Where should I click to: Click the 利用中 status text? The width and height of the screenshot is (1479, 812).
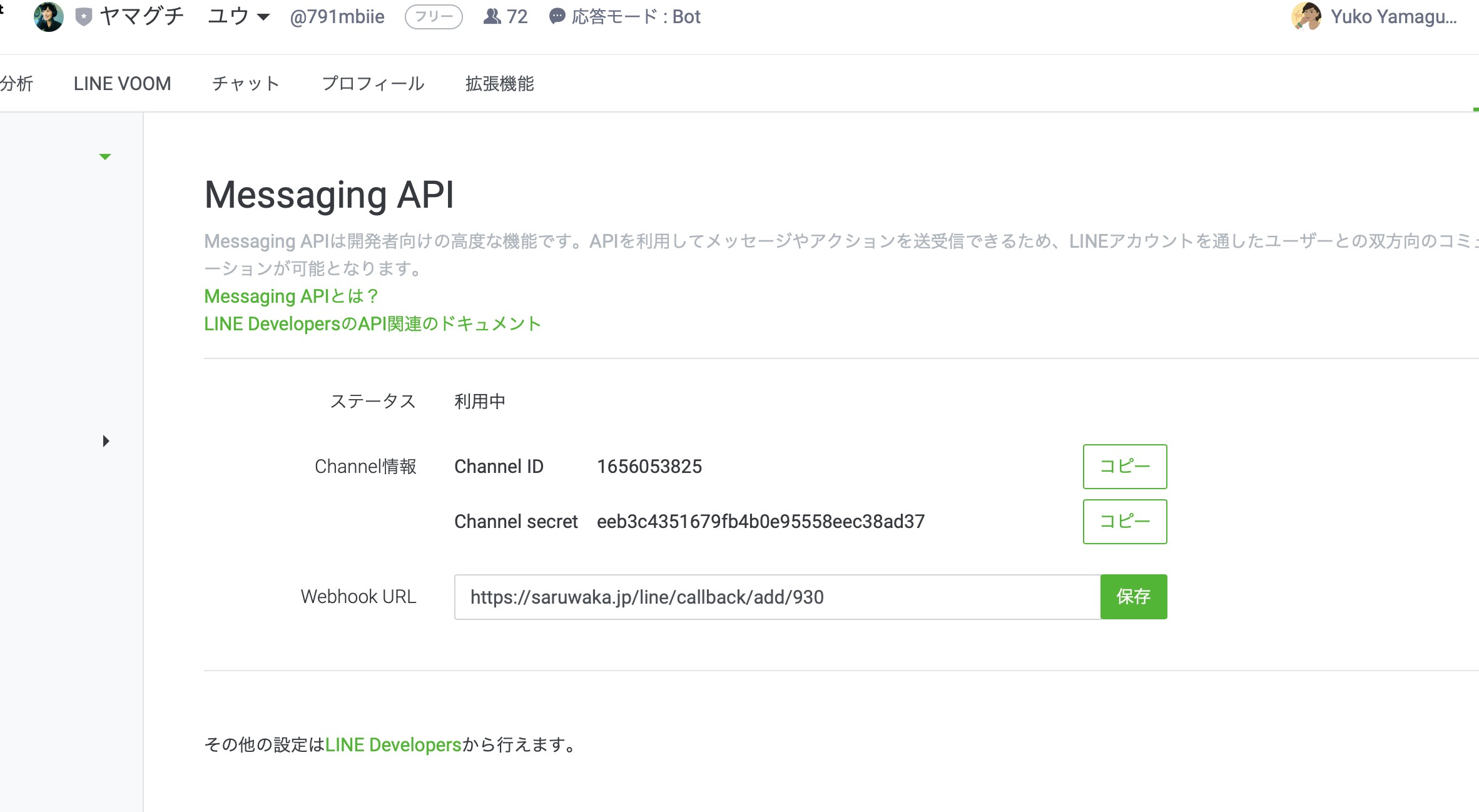[x=480, y=401]
